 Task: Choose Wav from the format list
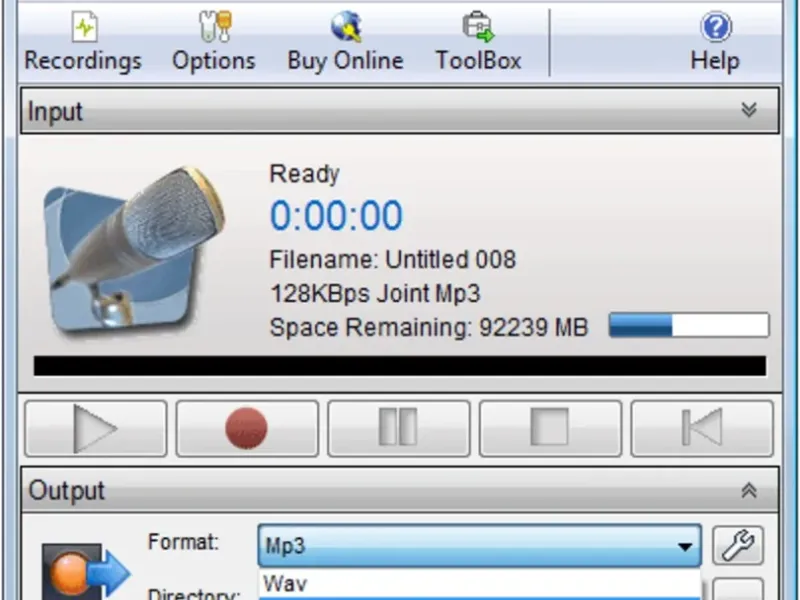(480, 583)
